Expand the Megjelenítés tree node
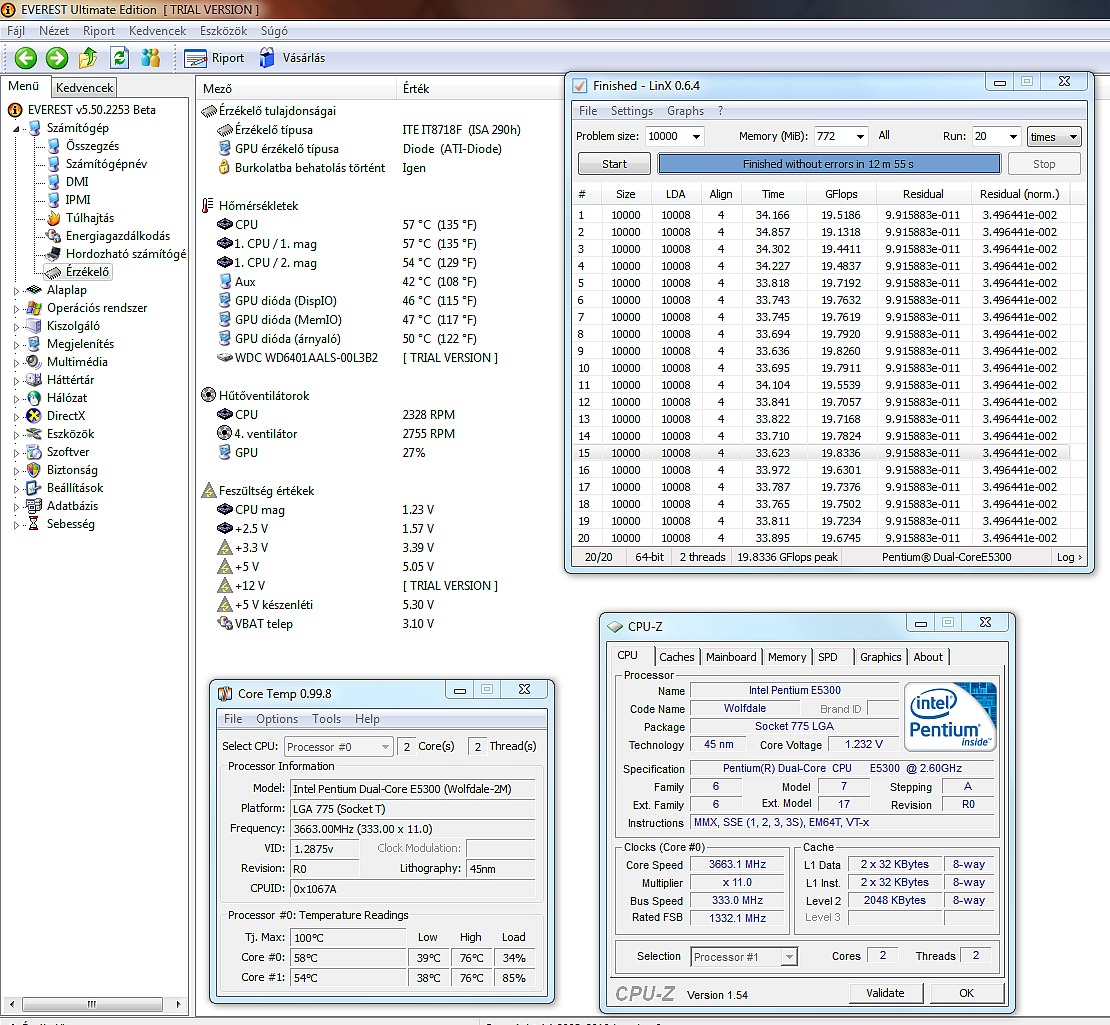Image resolution: width=1110 pixels, height=1025 pixels. (x=16, y=345)
